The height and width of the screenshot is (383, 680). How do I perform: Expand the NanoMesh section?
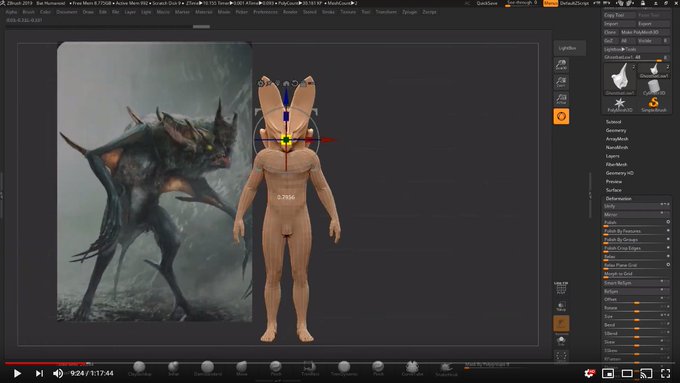617,147
